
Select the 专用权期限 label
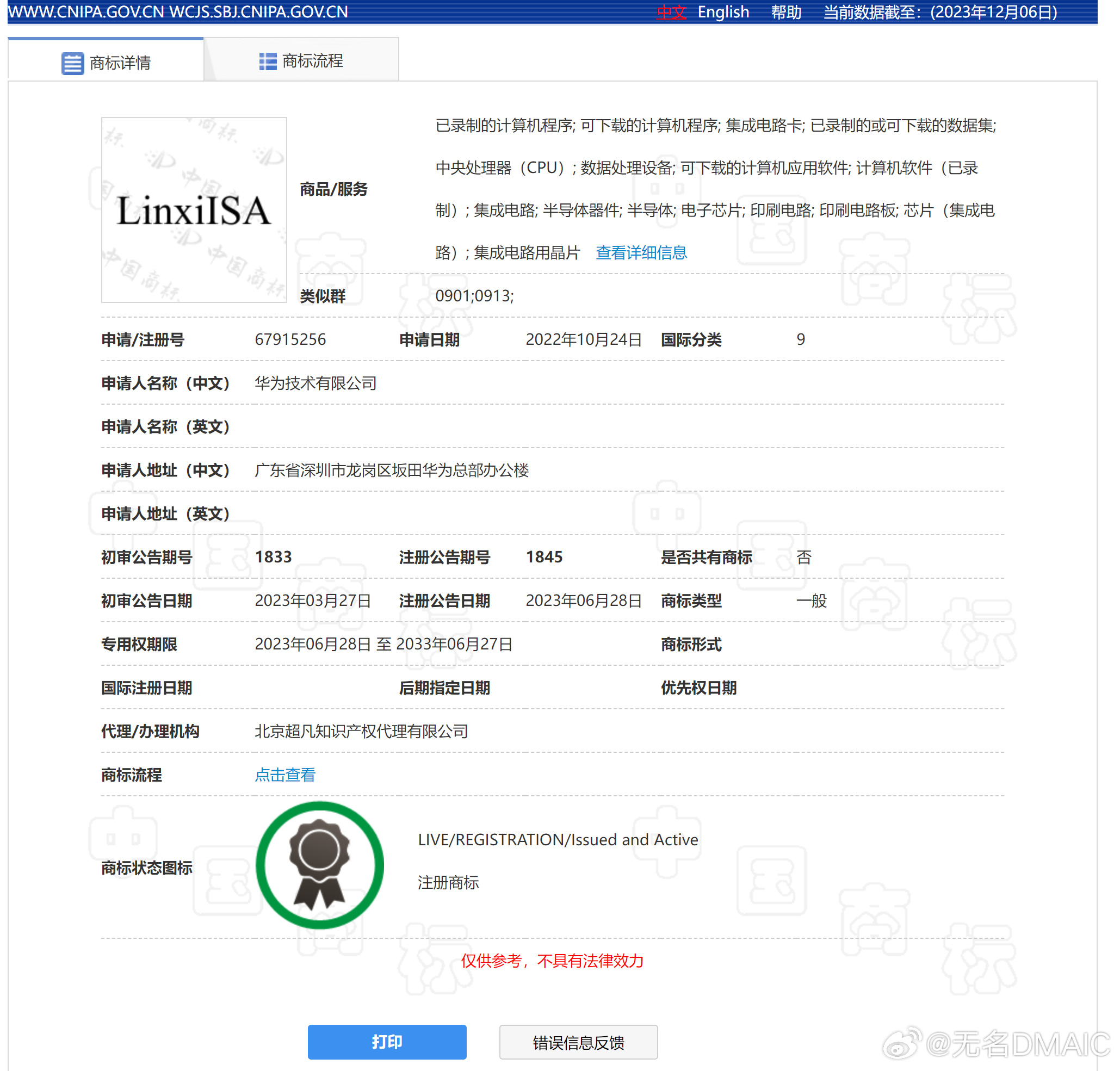(x=139, y=644)
